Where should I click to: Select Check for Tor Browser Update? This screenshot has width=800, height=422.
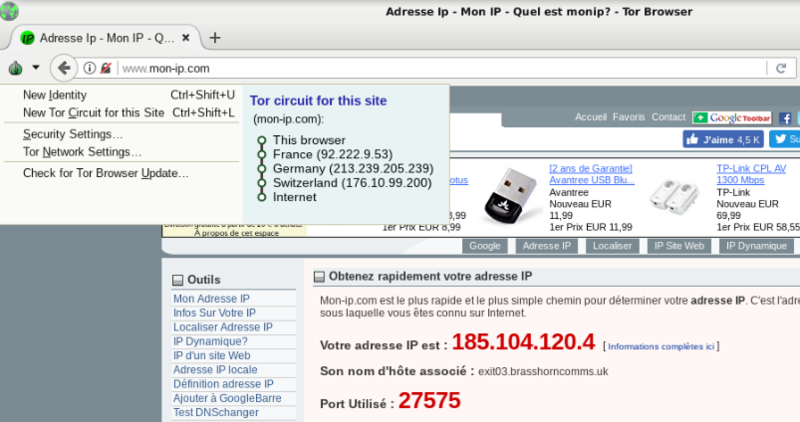click(106, 173)
